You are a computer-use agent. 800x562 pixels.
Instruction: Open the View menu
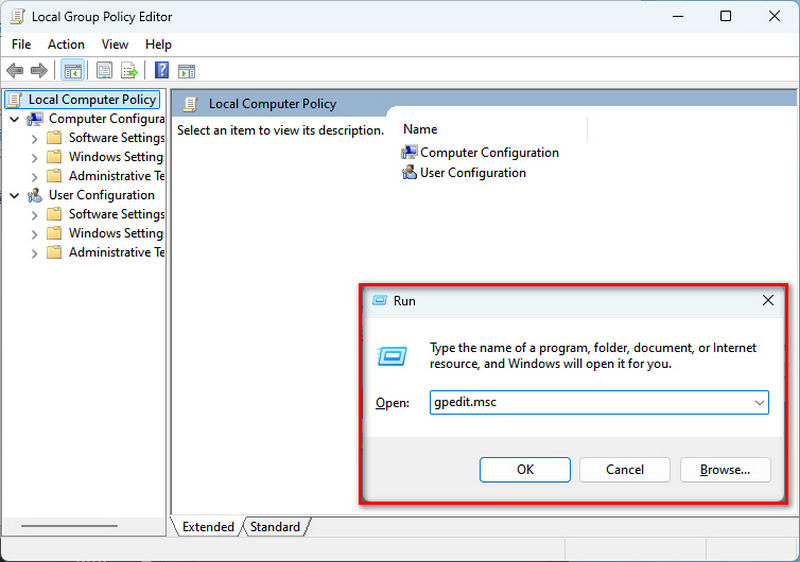click(x=115, y=44)
